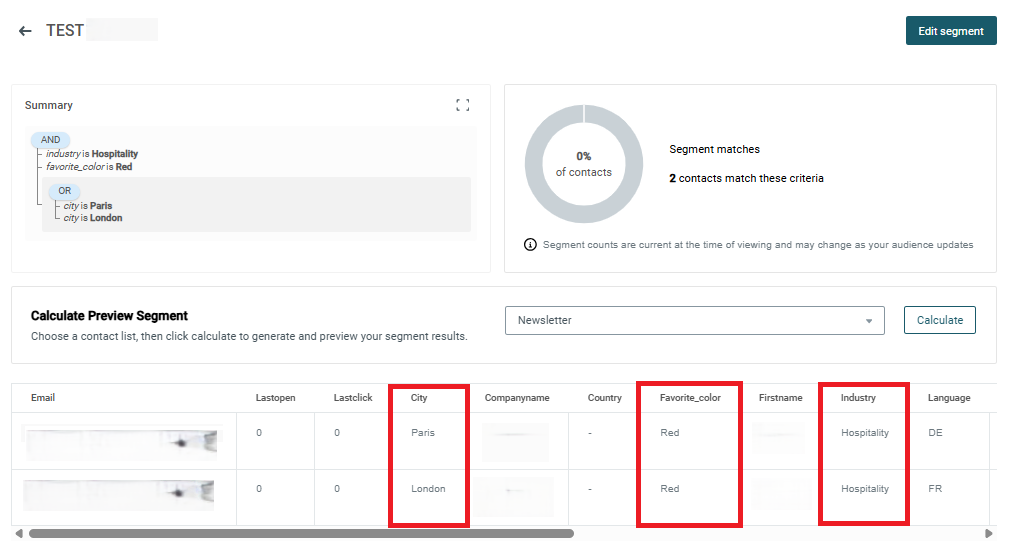Open the Edit segment button
The width and height of the screenshot is (1017, 558).
click(951, 31)
